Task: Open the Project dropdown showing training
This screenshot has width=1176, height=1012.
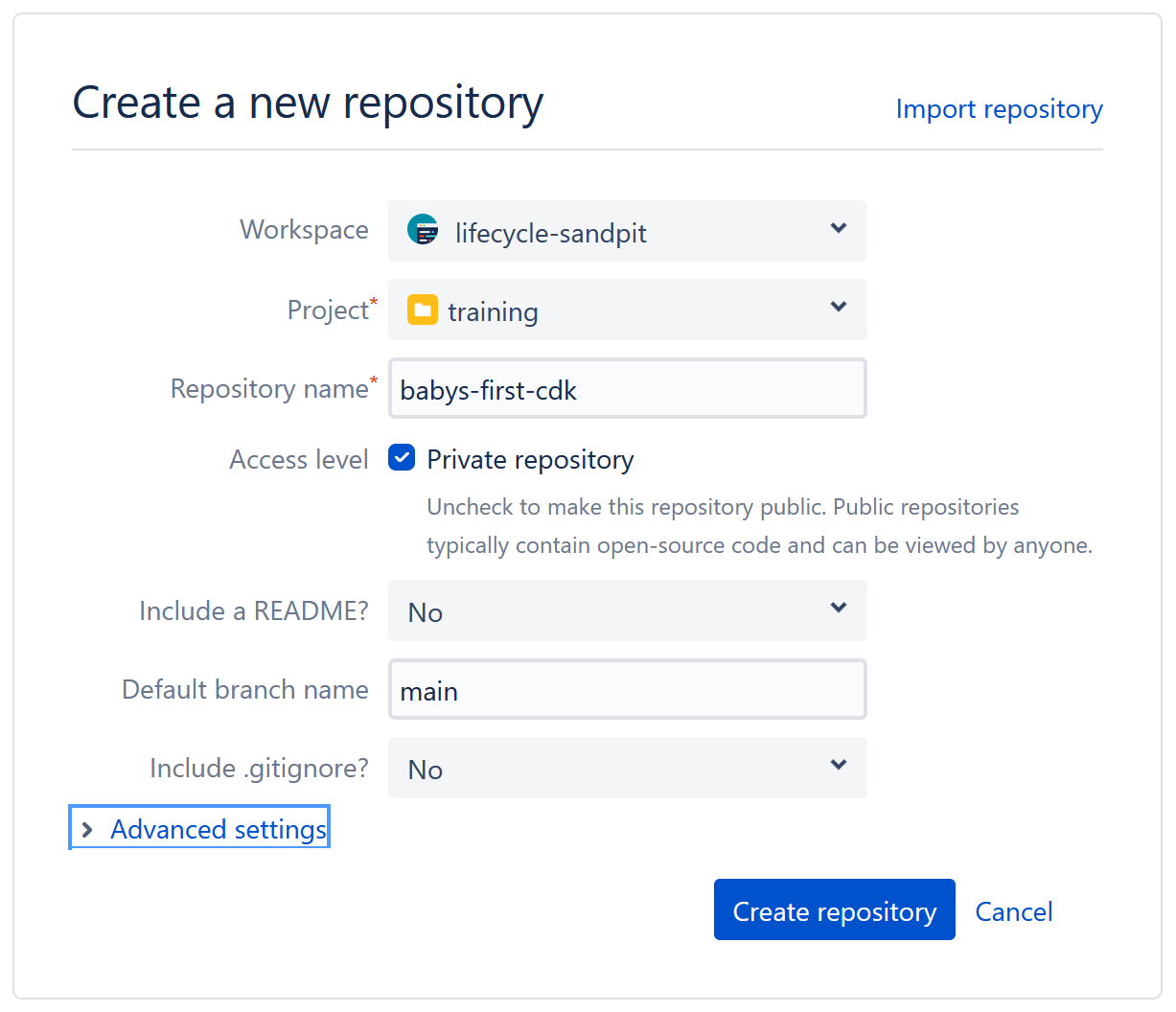Action: (x=627, y=309)
